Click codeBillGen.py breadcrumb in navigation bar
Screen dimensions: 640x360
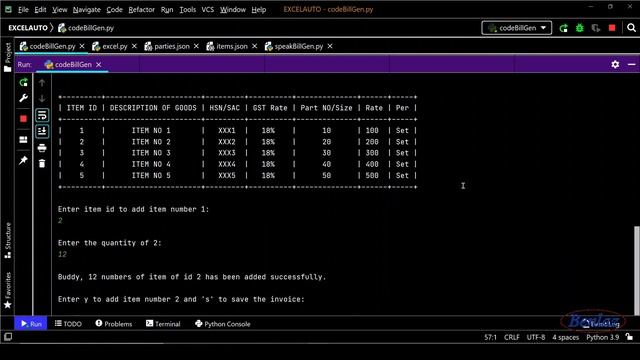[x=86, y=28]
